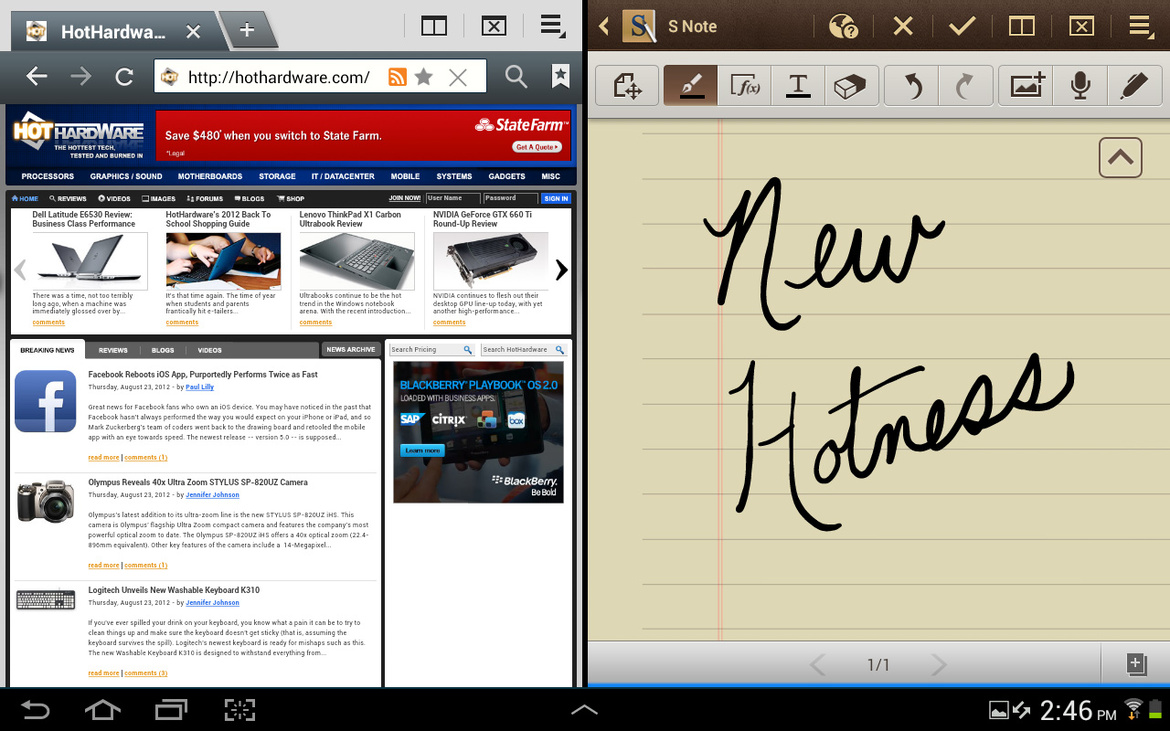The height and width of the screenshot is (731, 1170).
Task: Reload the HotHardware page
Action: 125,76
